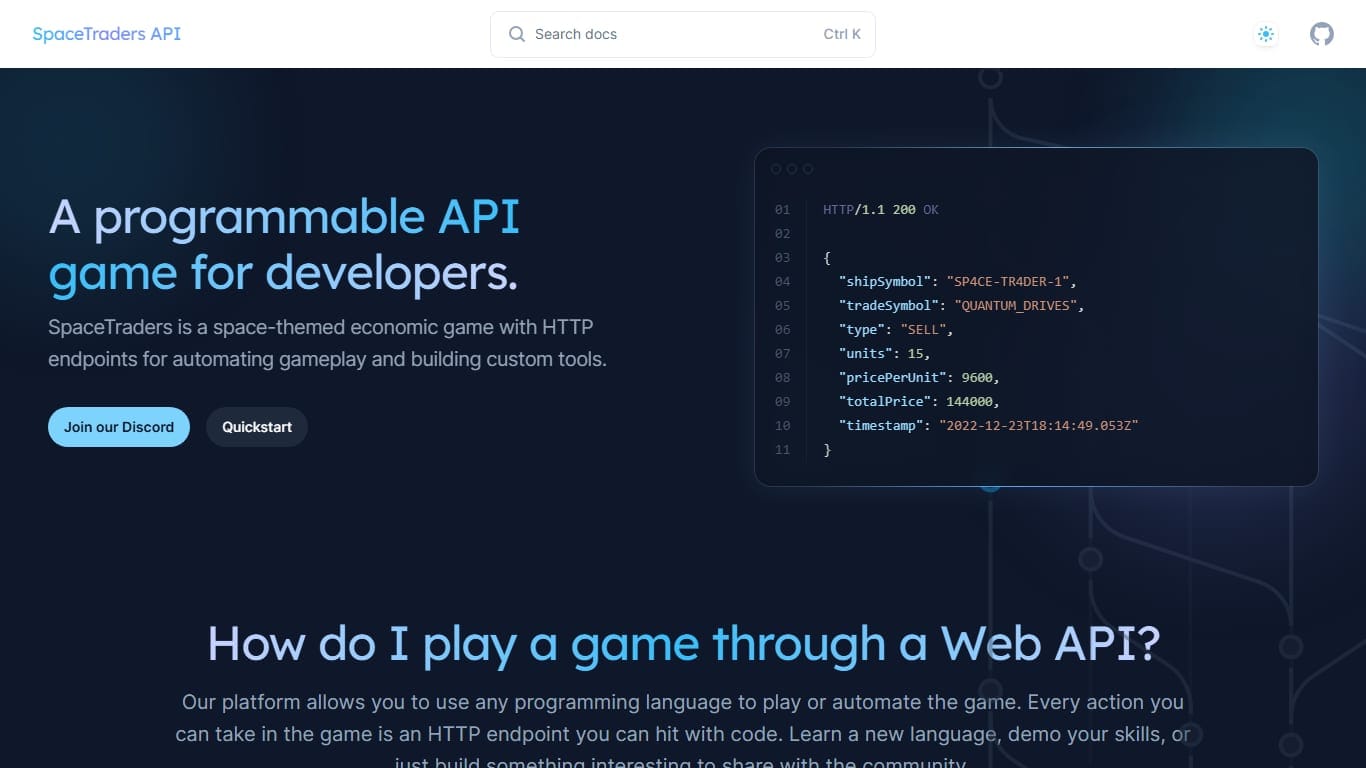Toggle the light/dark theme sun icon
Screen dimensions: 1366x768
click(x=1266, y=34)
